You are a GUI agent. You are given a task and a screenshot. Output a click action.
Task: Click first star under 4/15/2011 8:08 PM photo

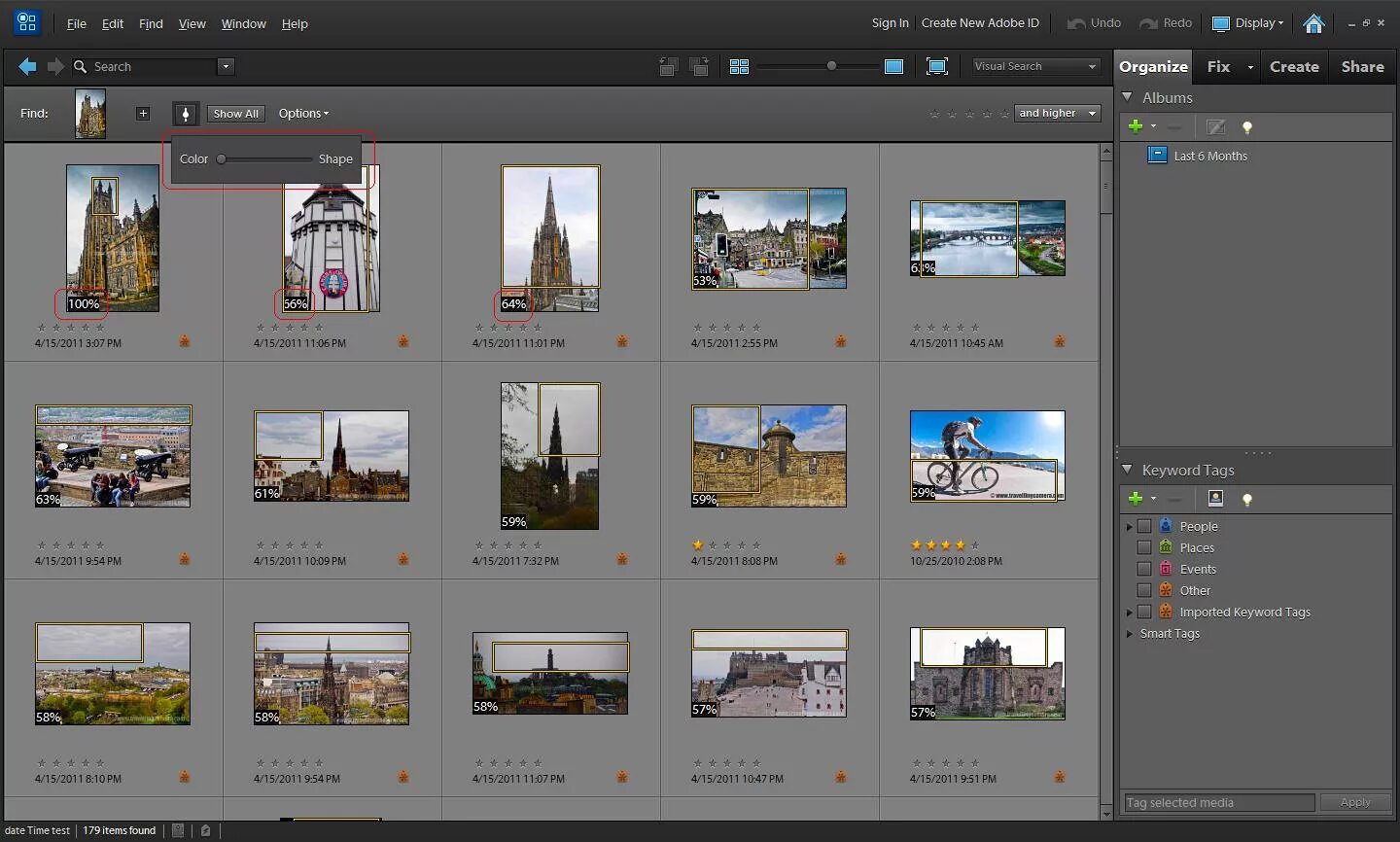[697, 545]
